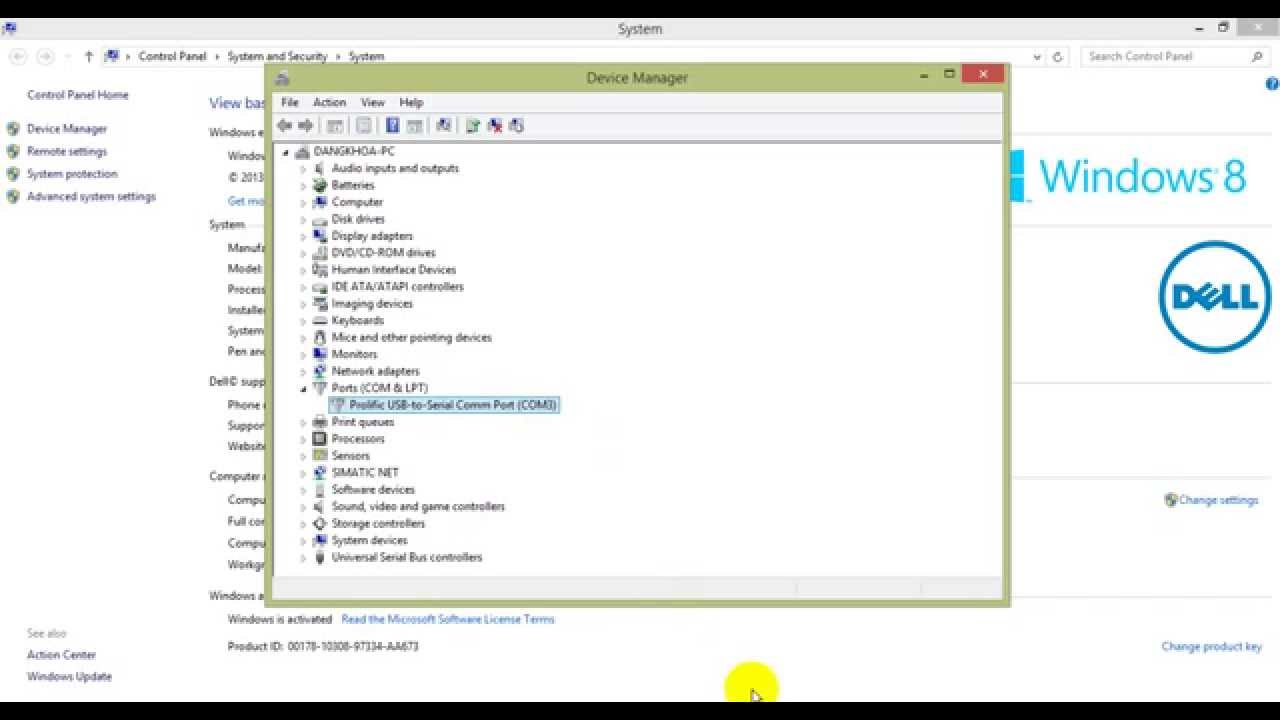Viewport: 1280px width, 720px height.
Task: Open Windows Update link
Action: [x=69, y=677]
